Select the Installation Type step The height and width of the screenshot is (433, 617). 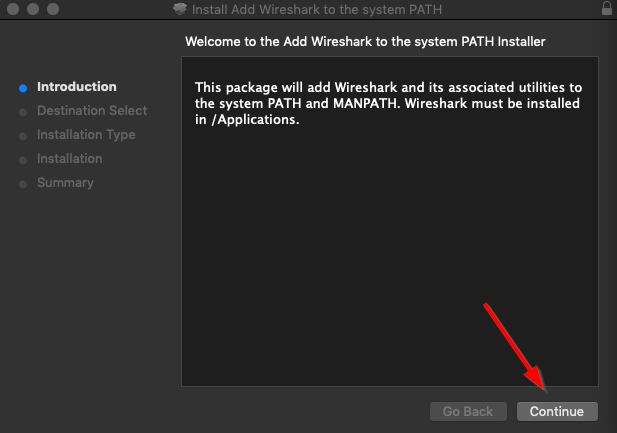(86, 135)
